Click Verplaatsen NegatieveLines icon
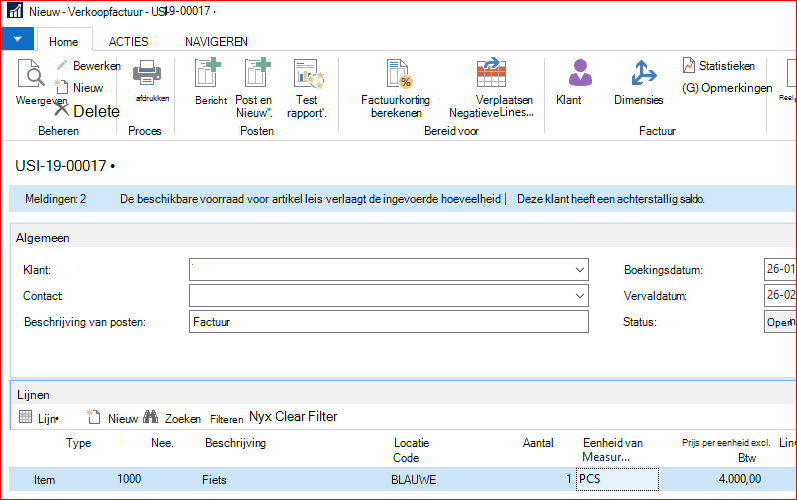The width and height of the screenshot is (797, 500). (491, 72)
